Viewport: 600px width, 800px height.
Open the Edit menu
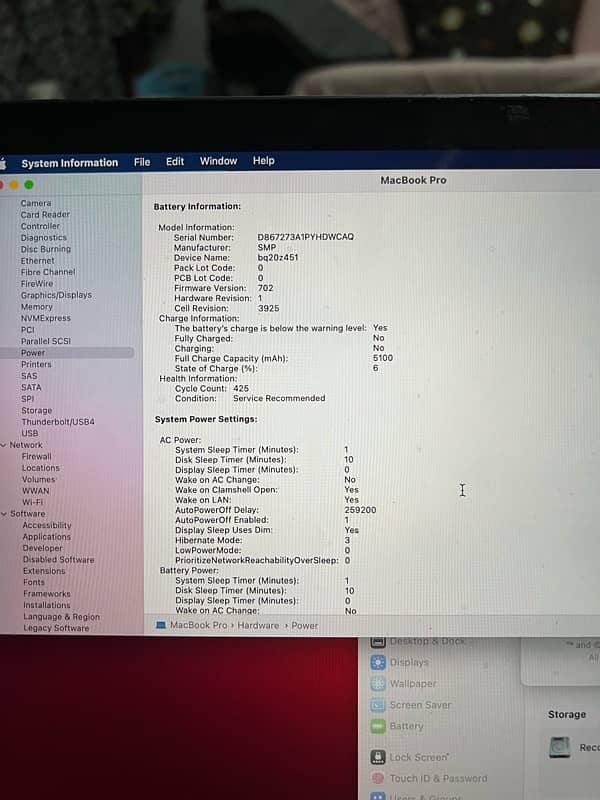coord(174,162)
